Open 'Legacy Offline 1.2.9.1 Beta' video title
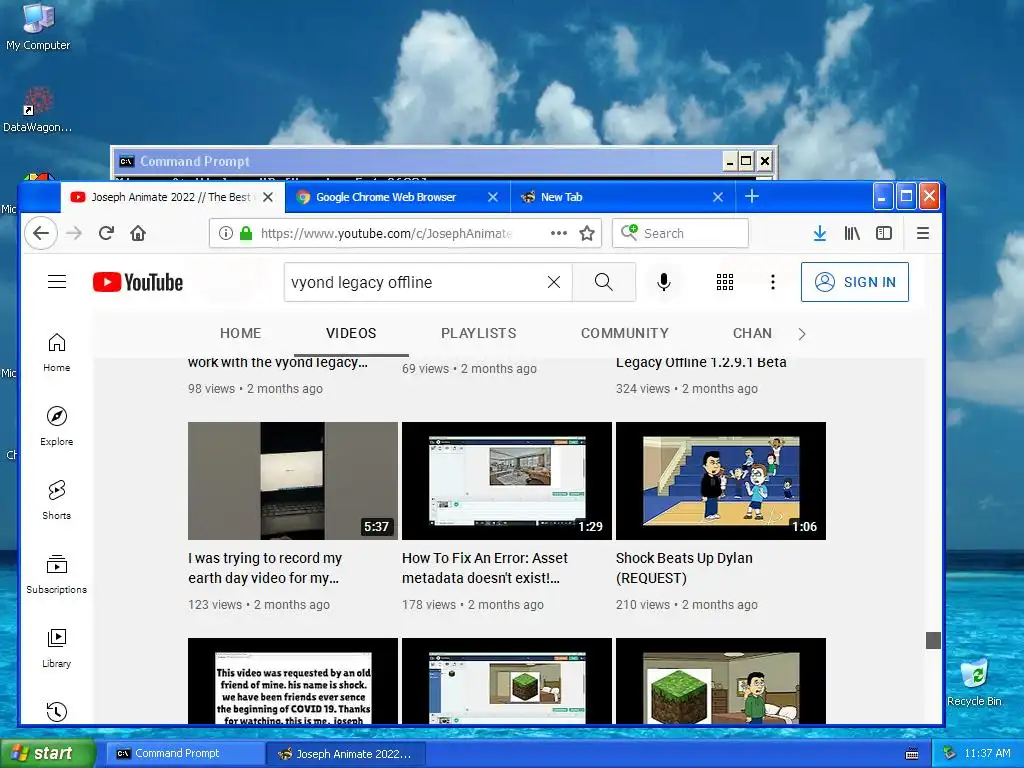The width and height of the screenshot is (1024, 768). (701, 362)
